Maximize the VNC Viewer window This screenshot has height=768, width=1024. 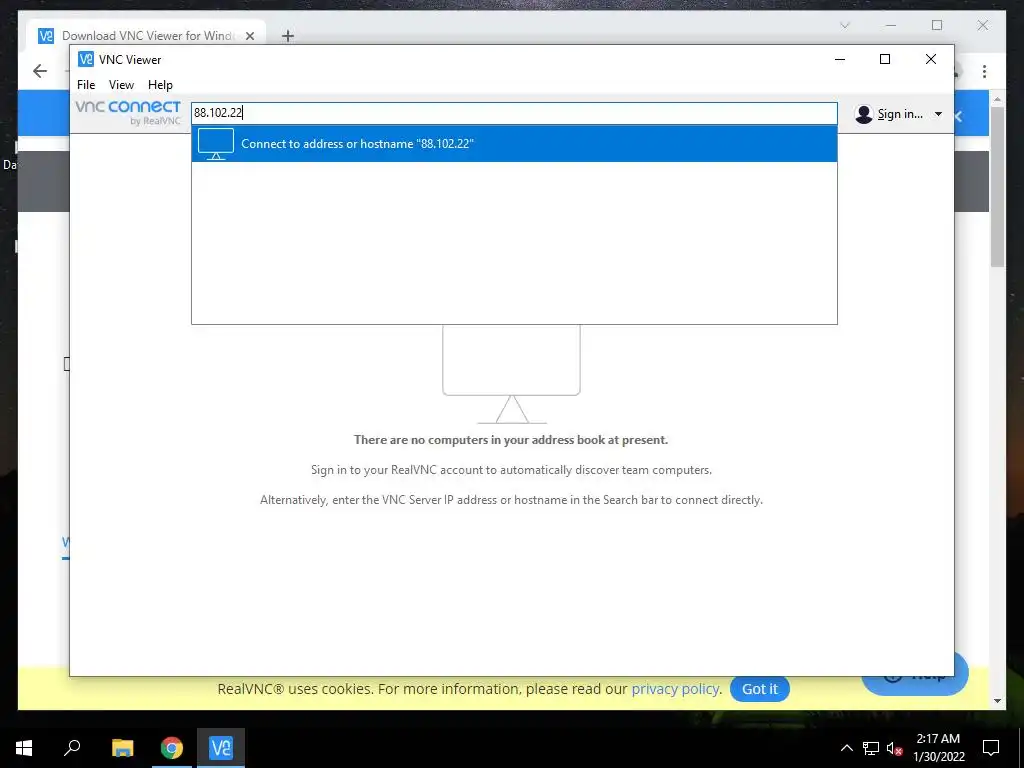[885, 59]
